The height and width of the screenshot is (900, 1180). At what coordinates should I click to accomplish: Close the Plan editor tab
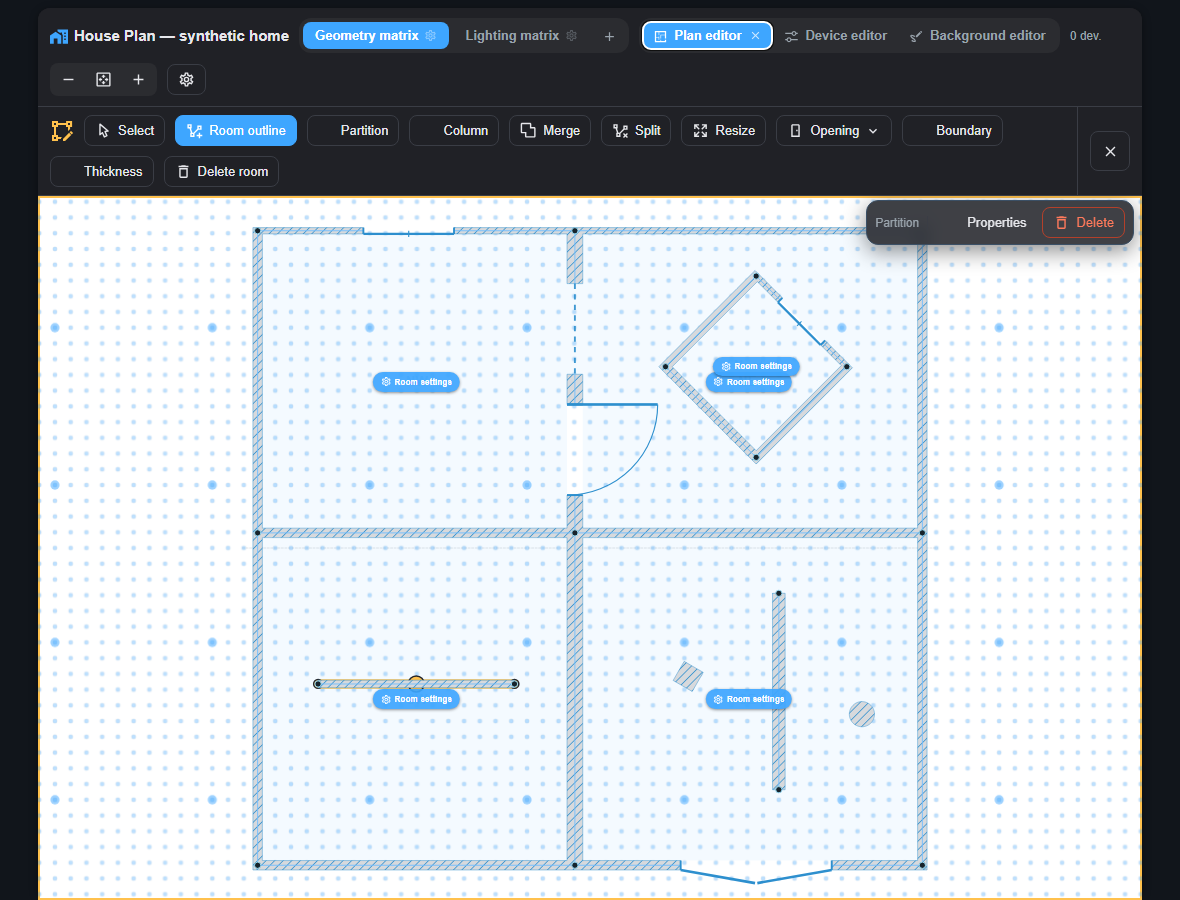tap(756, 35)
